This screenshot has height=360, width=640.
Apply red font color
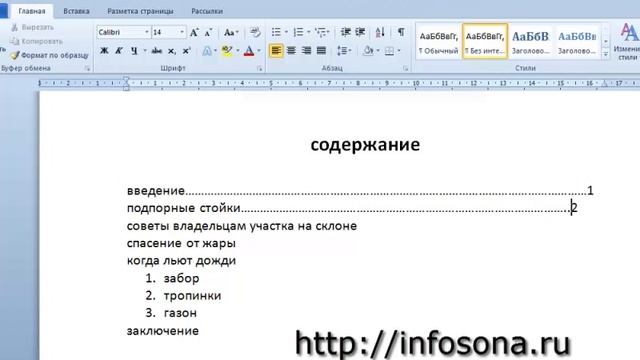[x=249, y=51]
